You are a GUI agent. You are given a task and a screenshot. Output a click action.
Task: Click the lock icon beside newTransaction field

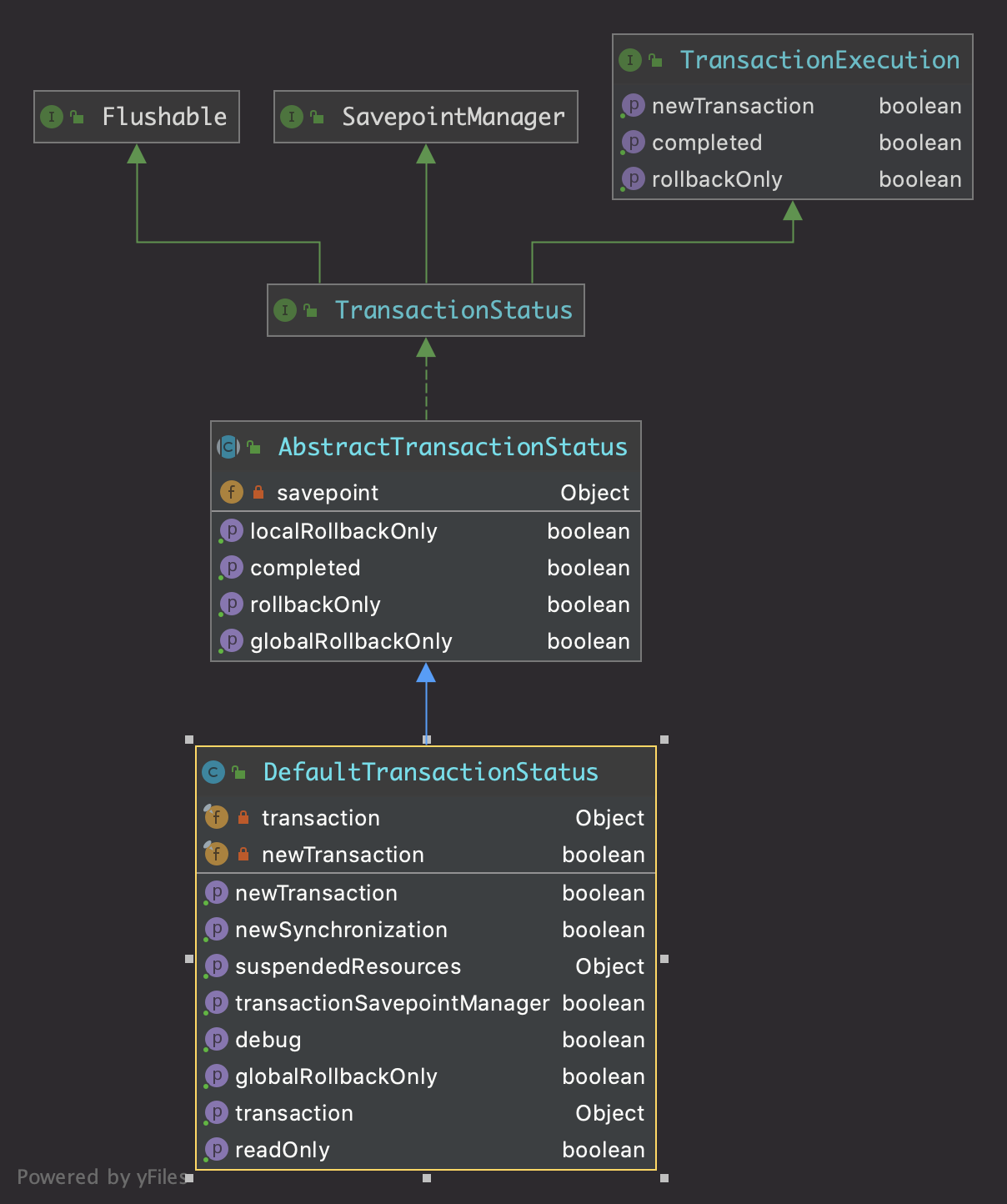243,854
